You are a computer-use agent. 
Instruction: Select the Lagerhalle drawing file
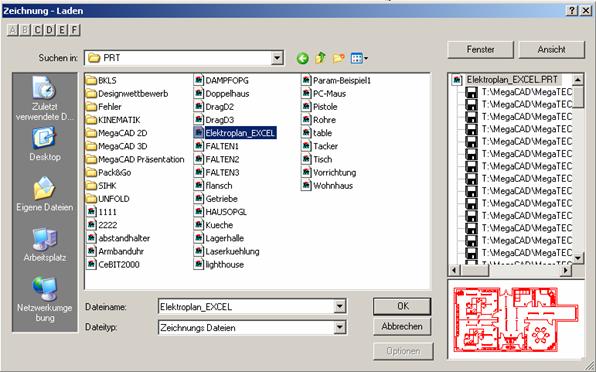click(x=219, y=238)
